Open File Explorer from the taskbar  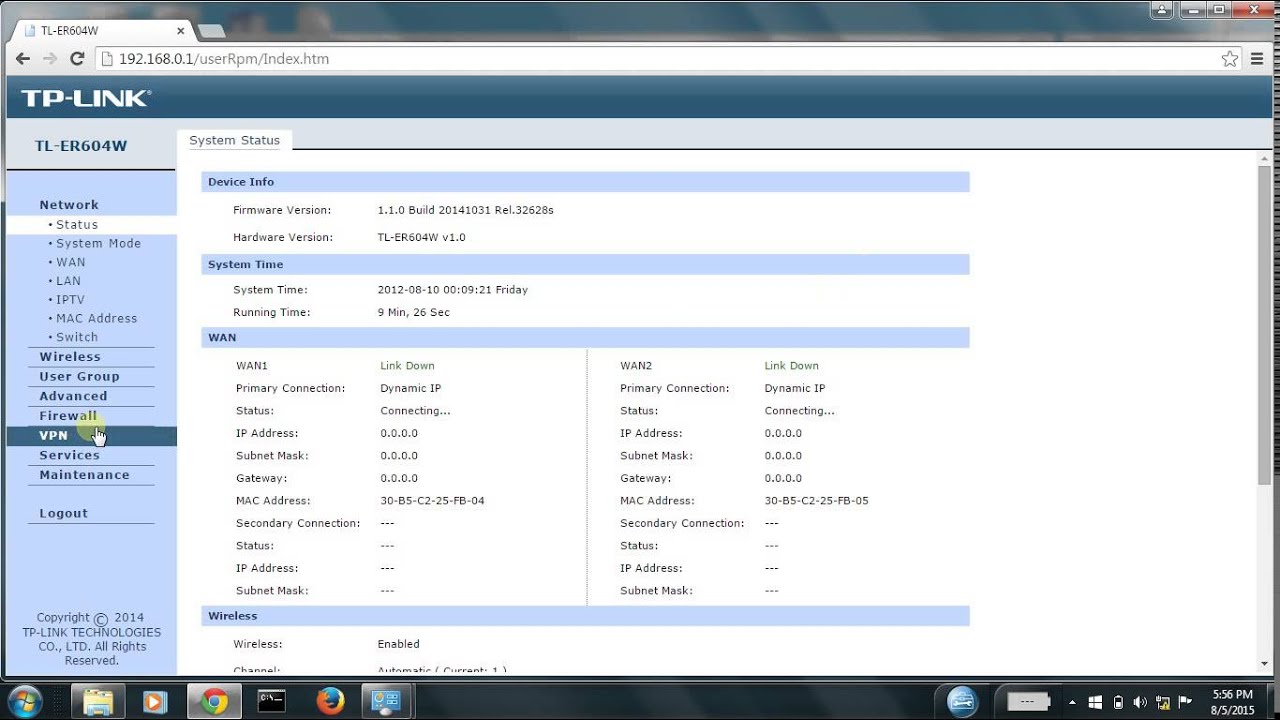(97, 701)
